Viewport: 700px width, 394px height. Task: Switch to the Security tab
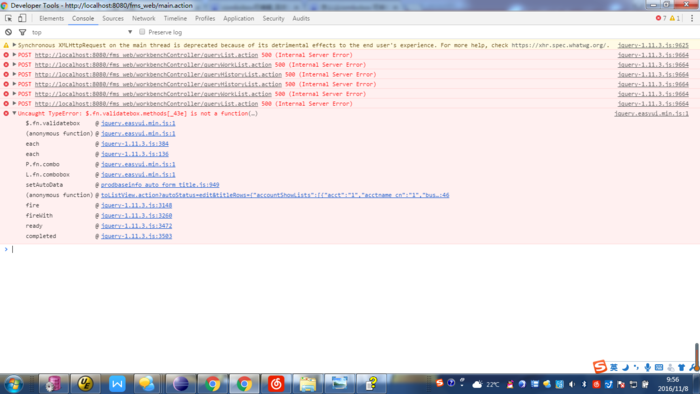[273, 18]
